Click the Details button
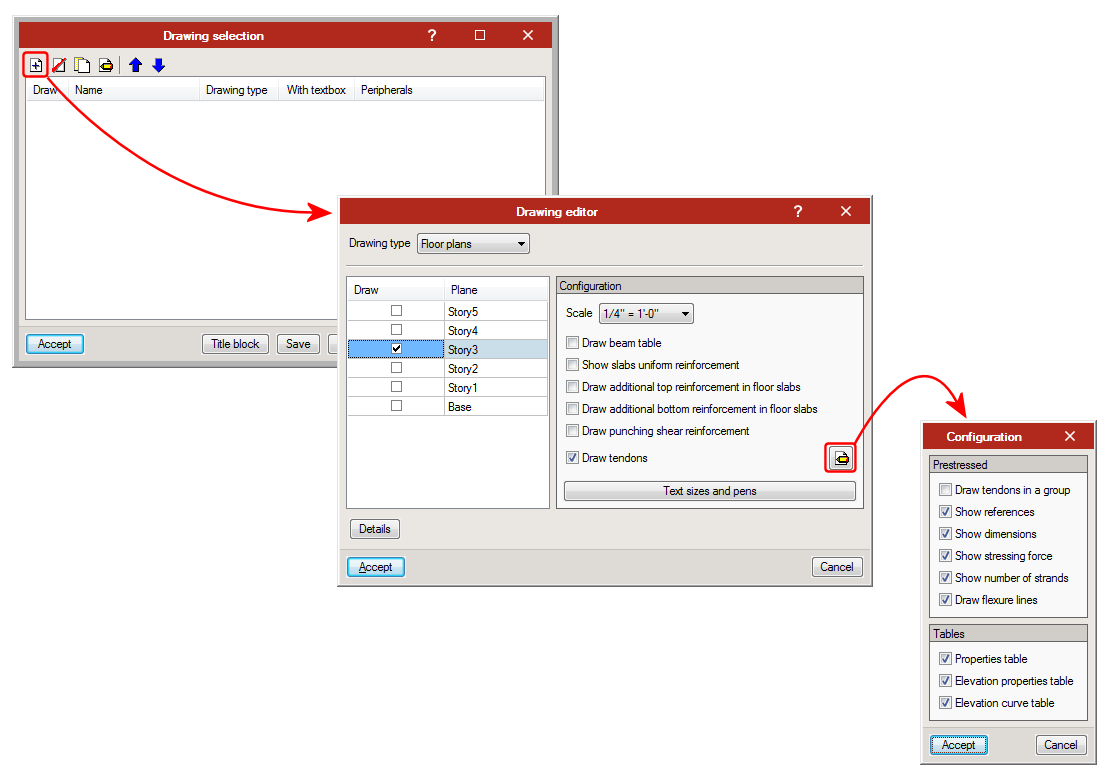 375,528
